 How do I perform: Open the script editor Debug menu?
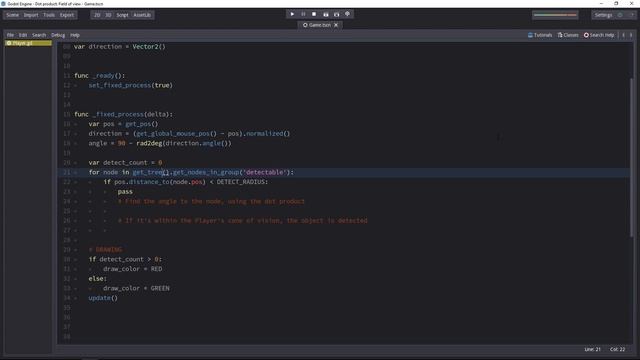[58, 35]
